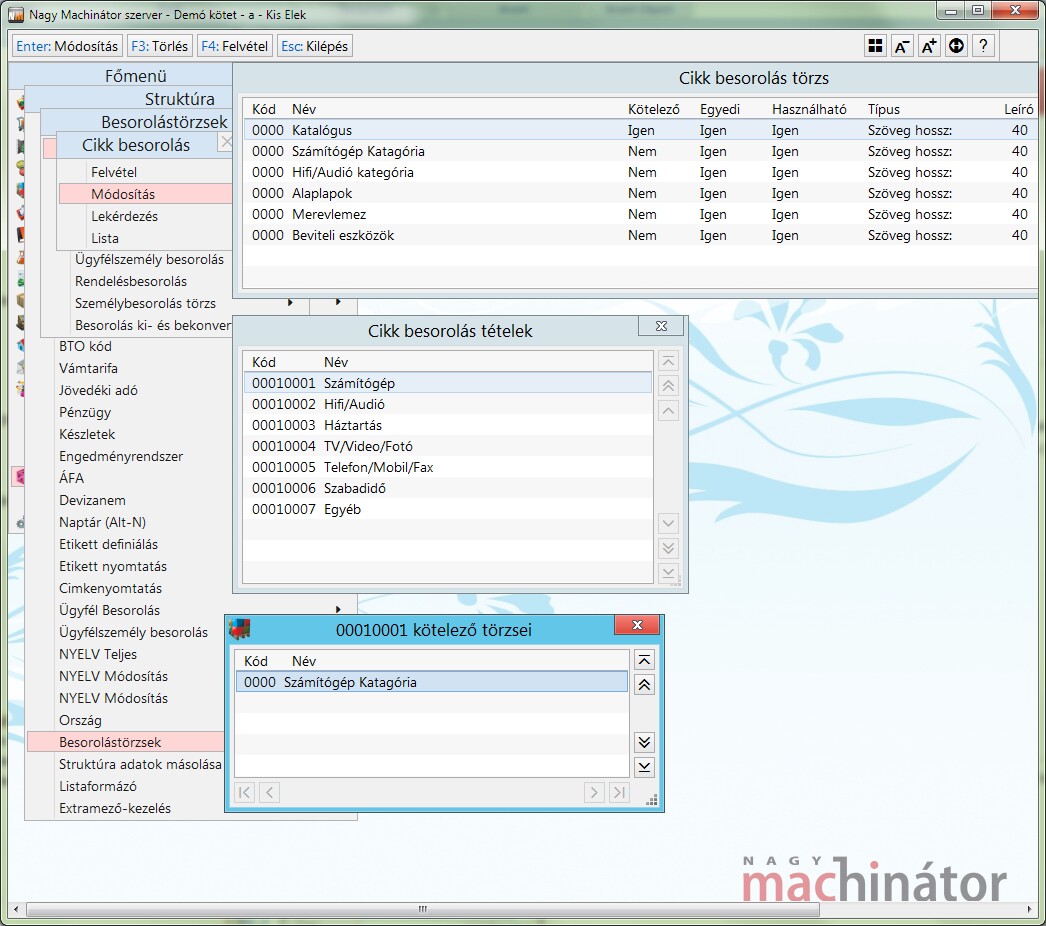
Task: Page up in kötelező törzsei list
Action: click(644, 685)
